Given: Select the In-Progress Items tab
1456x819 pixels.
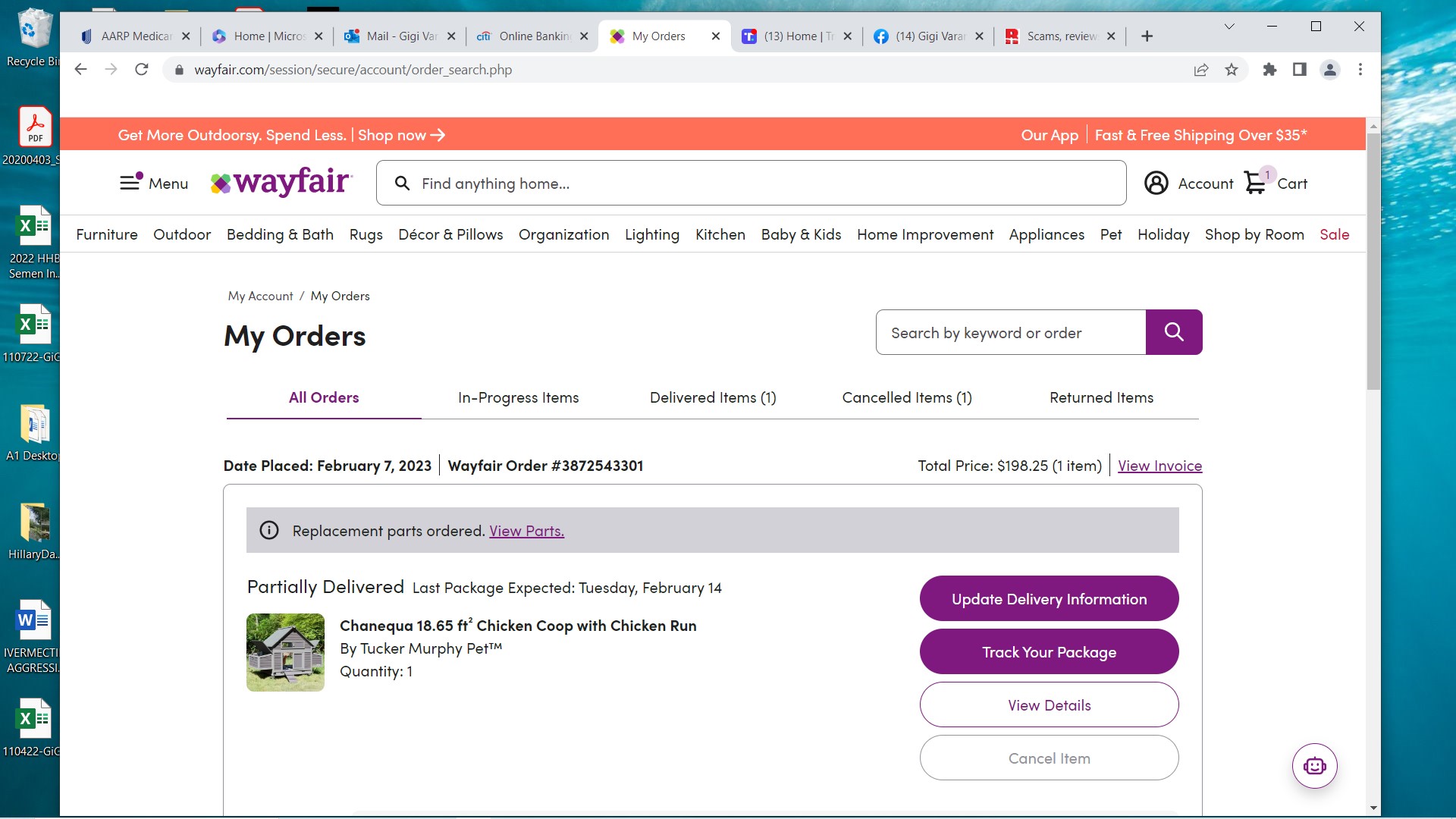Looking at the screenshot, I should point(518,397).
